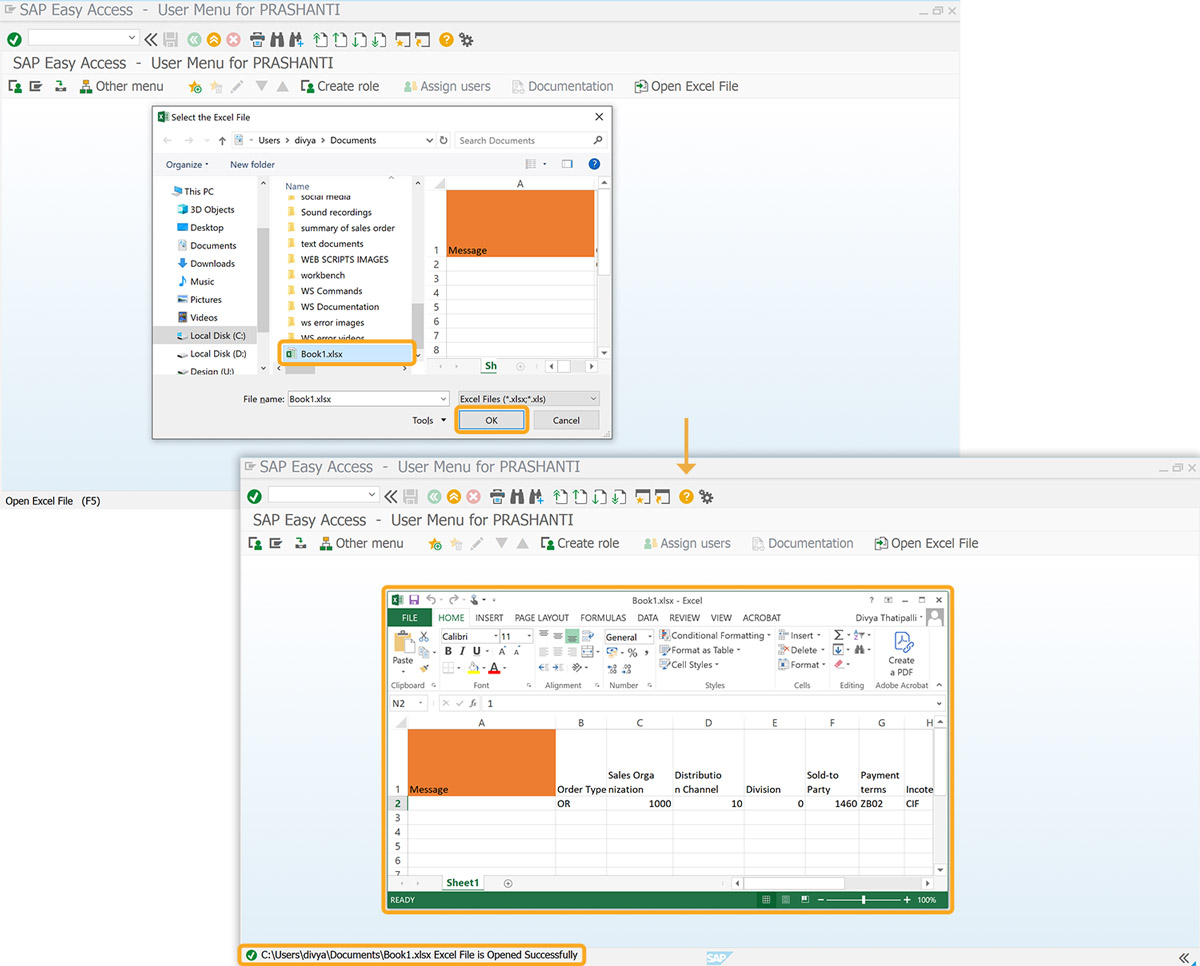The height and width of the screenshot is (966, 1200).
Task: Click the new sheet plus icon beside Sheet1
Action: pyautogui.click(x=508, y=883)
